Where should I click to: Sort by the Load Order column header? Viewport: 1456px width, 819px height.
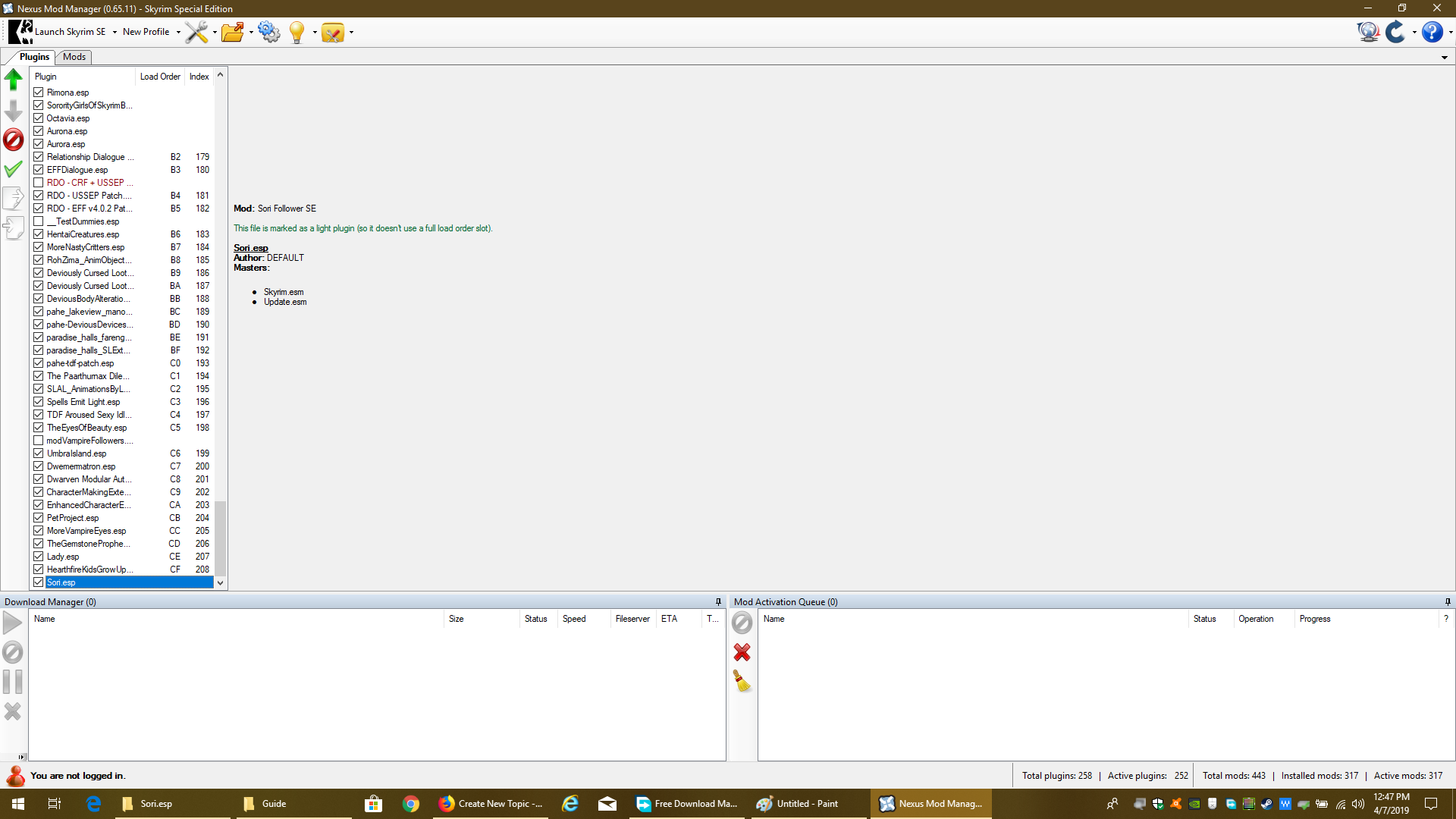click(160, 77)
